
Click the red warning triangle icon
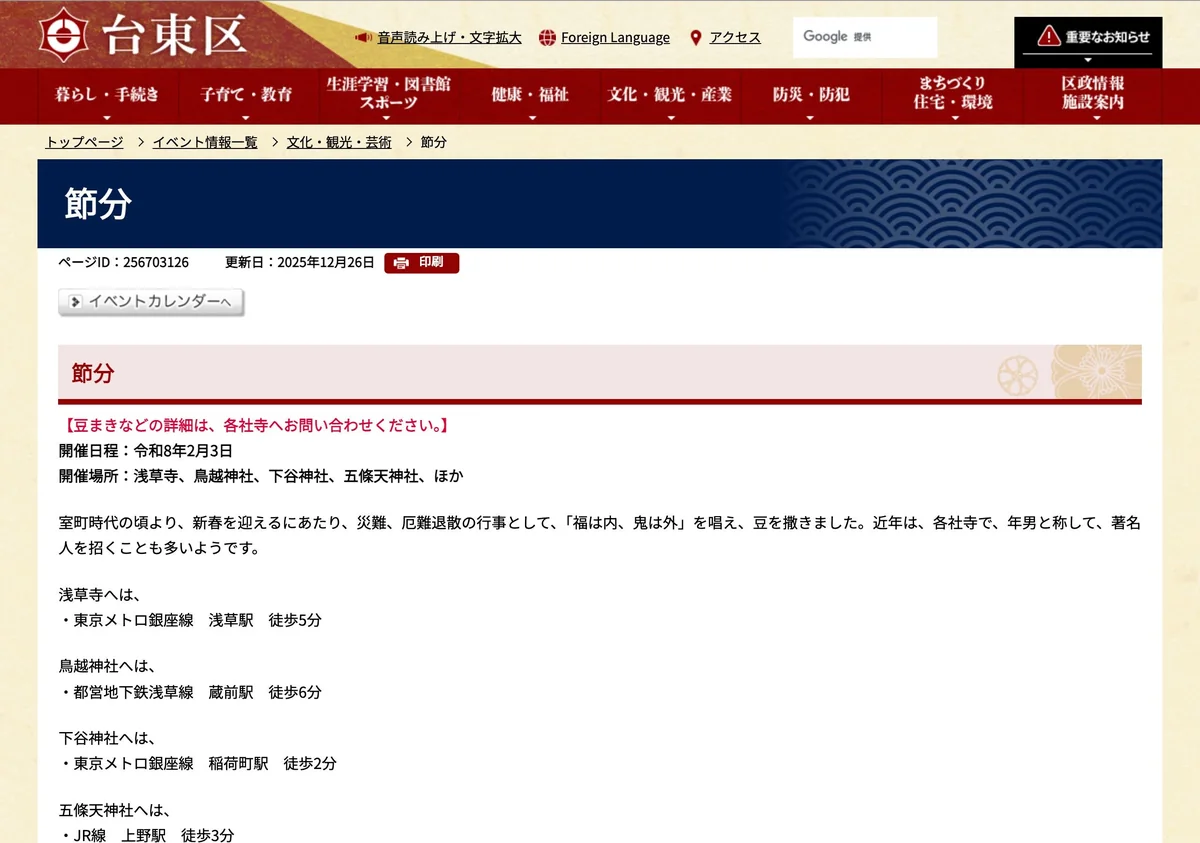click(1048, 36)
